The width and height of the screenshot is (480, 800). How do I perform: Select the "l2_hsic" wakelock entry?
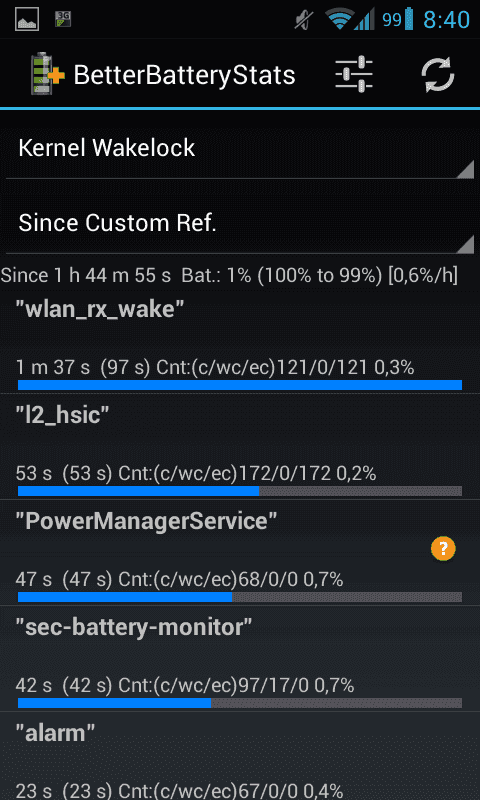[x=240, y=446]
